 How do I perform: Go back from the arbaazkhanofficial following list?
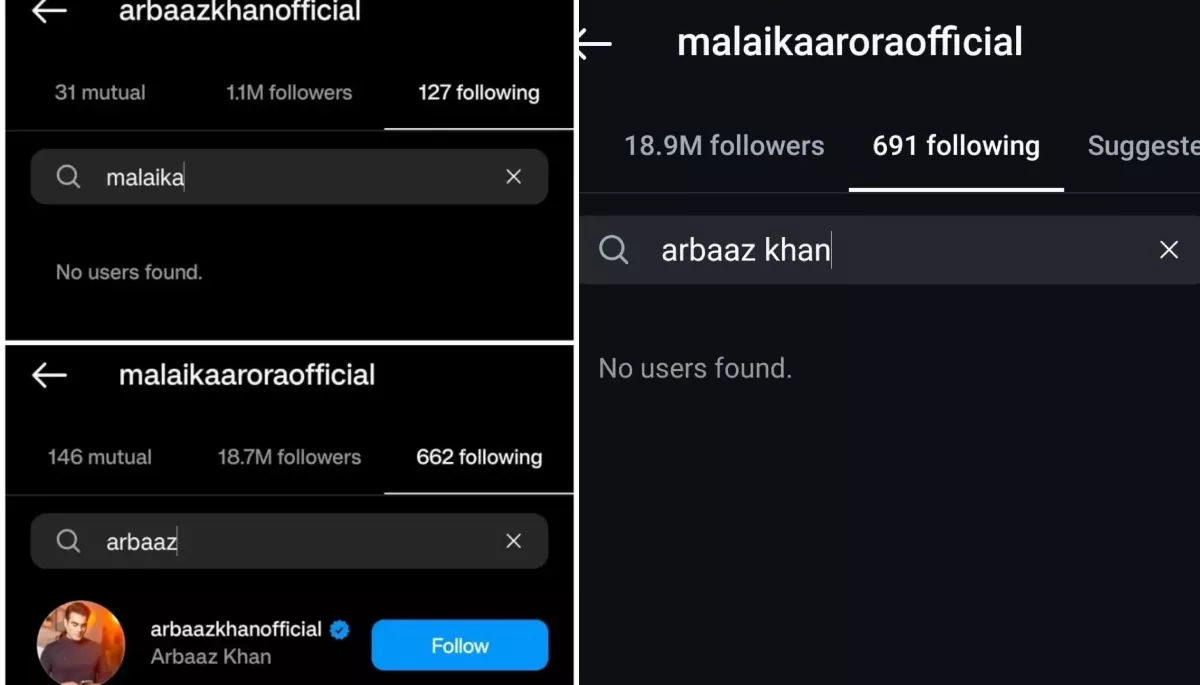[x=48, y=11]
